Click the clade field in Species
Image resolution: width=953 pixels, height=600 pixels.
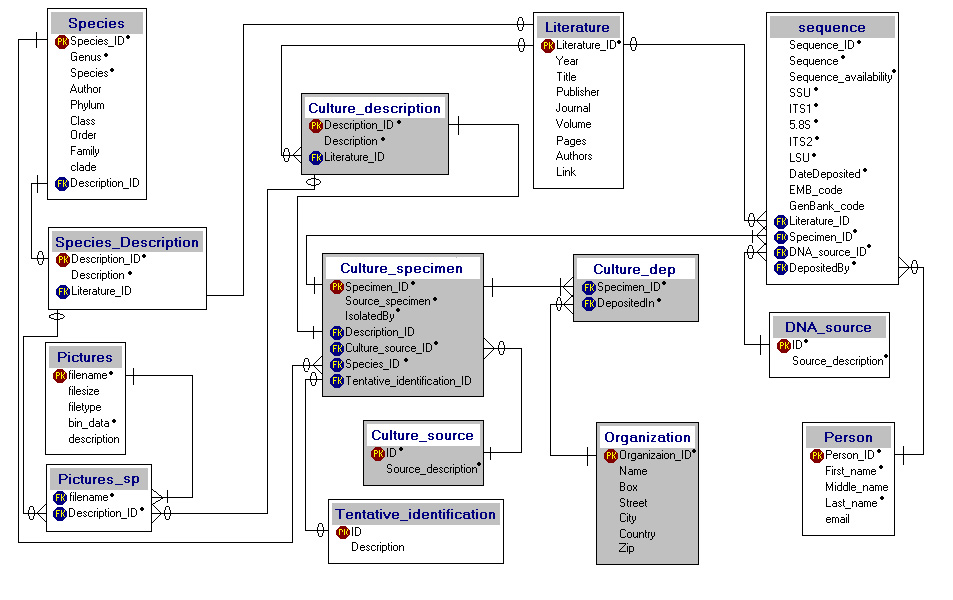pyautogui.click(x=83, y=167)
